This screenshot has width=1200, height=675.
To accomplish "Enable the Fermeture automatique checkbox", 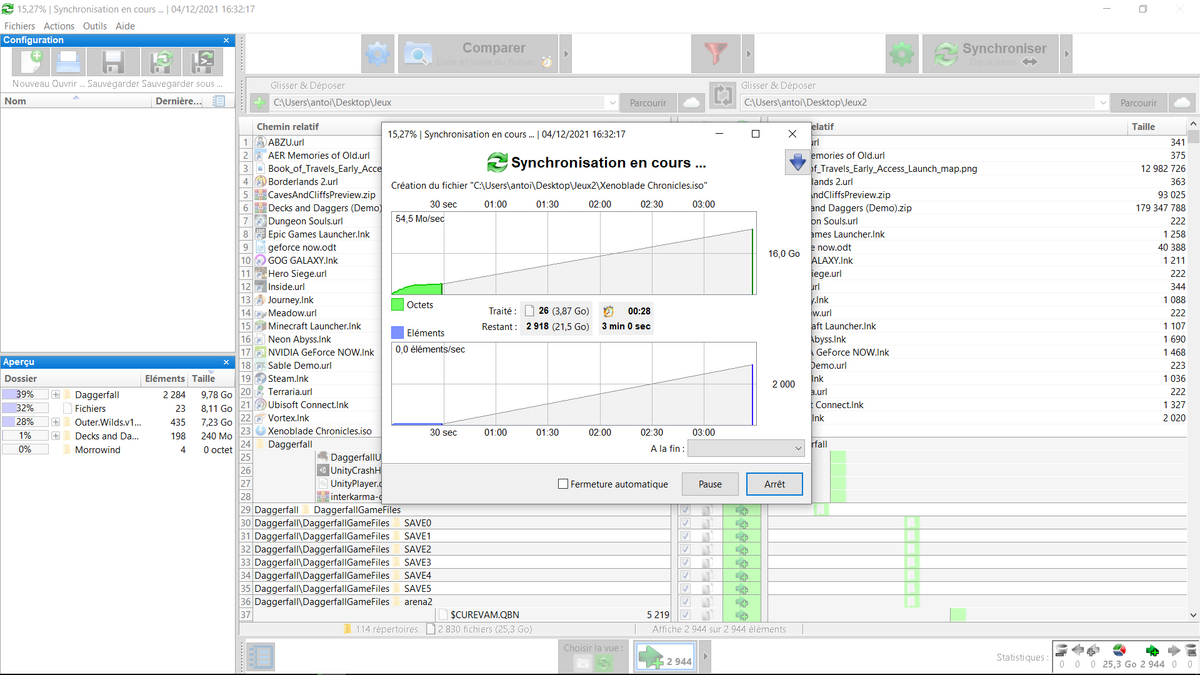I will tap(563, 484).
